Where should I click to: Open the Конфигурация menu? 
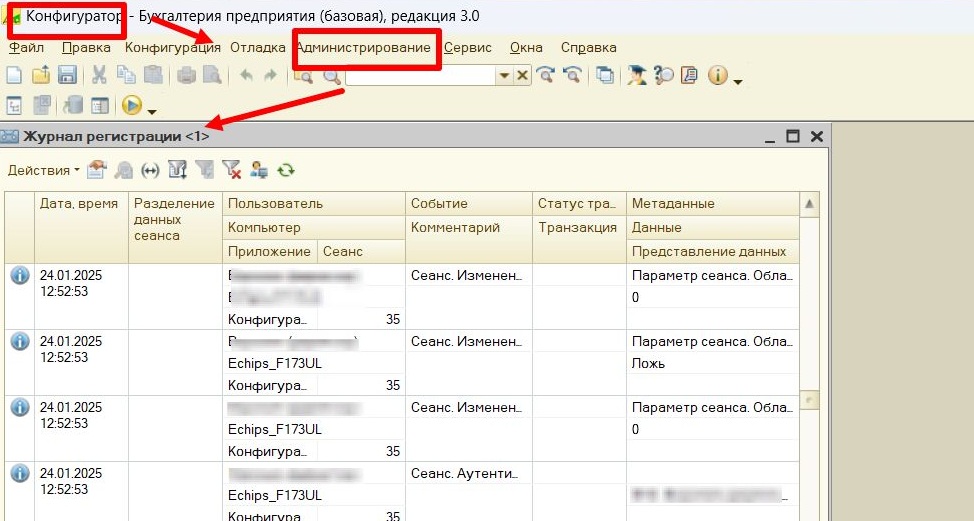click(173, 47)
